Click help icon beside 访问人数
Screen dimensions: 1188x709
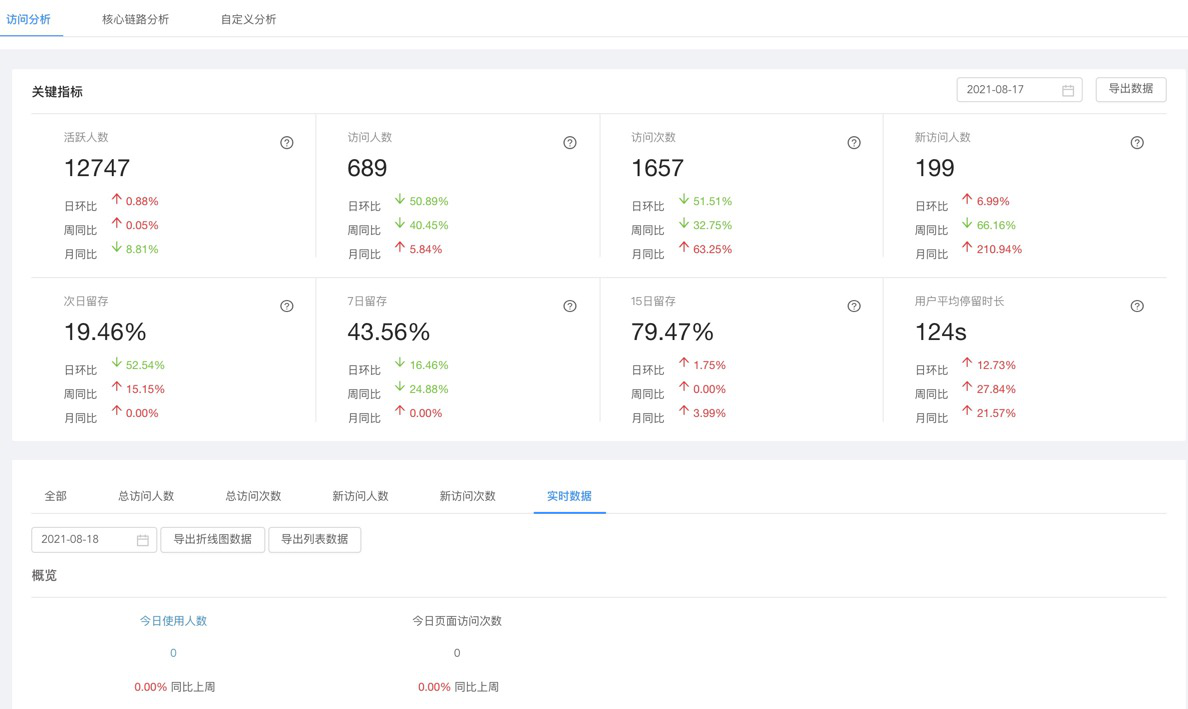tap(570, 143)
